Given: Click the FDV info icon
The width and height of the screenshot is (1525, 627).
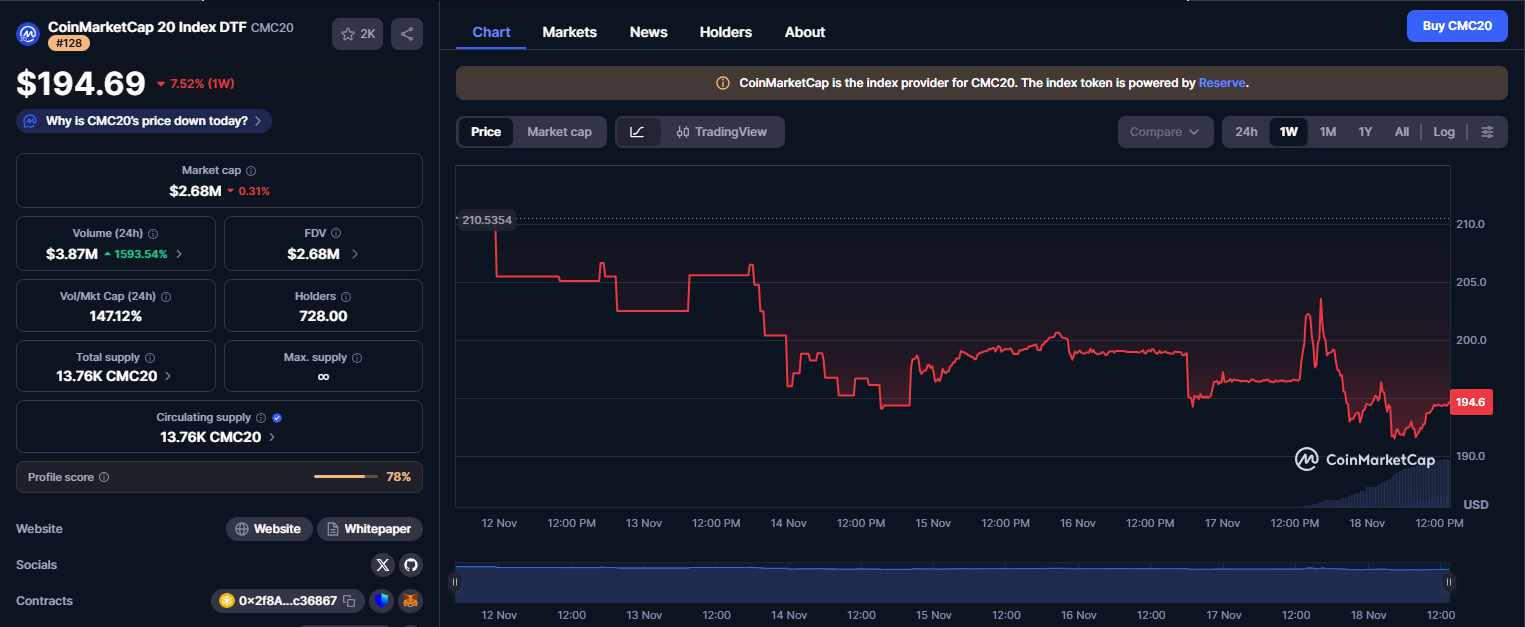Looking at the screenshot, I should pos(336,233).
